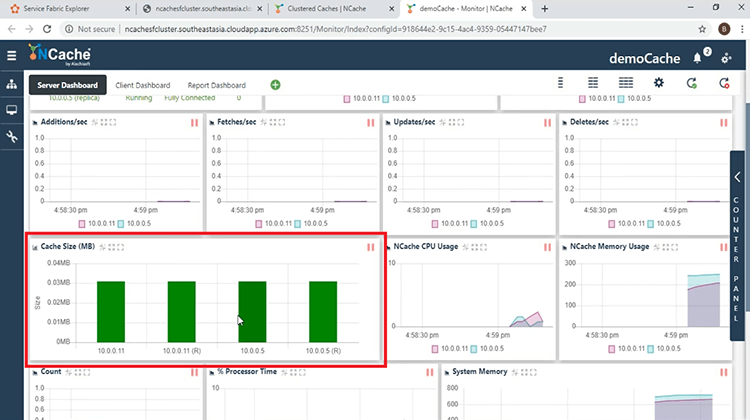The image size is (750, 420).
Task: Bookmark this page with star icon
Action: click(x=702, y=29)
